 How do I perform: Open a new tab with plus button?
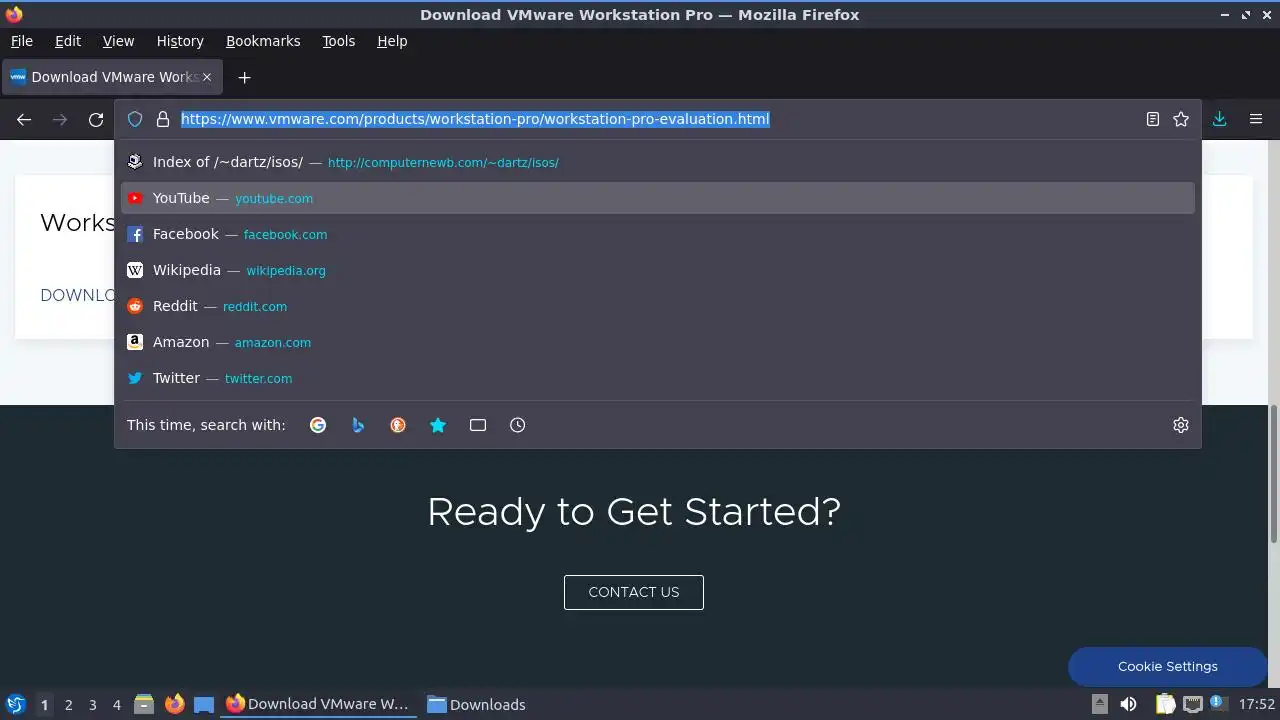[x=244, y=77]
